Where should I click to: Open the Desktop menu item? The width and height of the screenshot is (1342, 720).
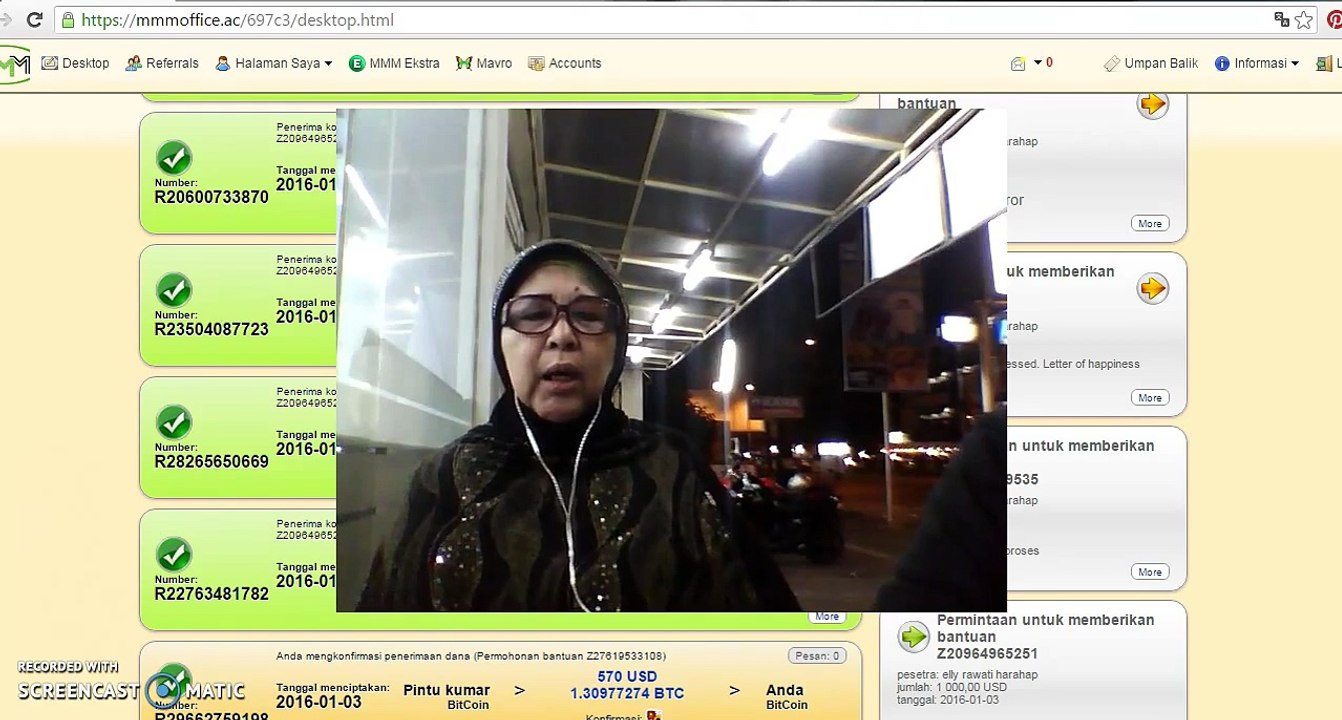(x=75, y=63)
